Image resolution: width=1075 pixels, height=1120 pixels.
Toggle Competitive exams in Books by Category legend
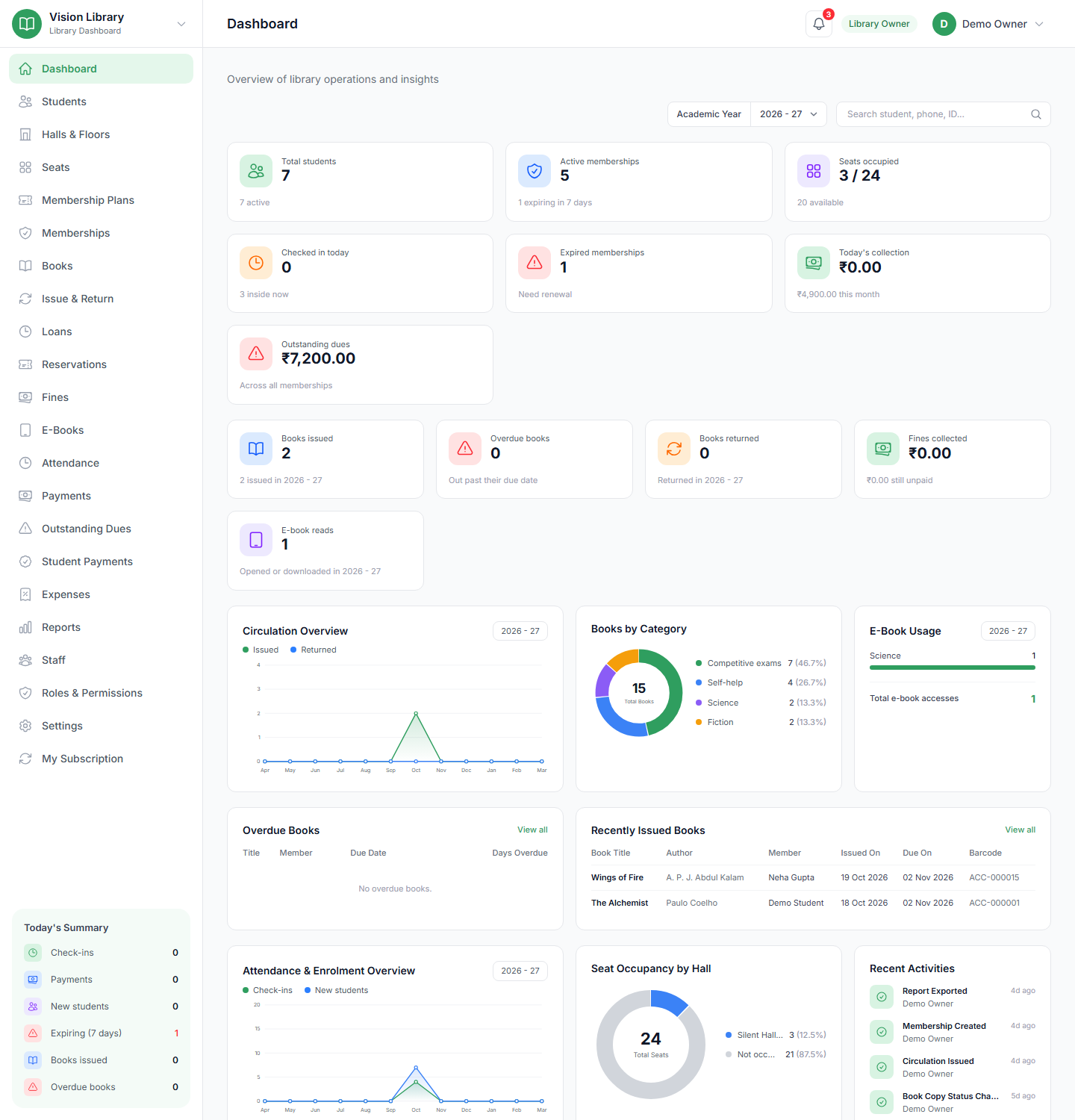pos(761,663)
